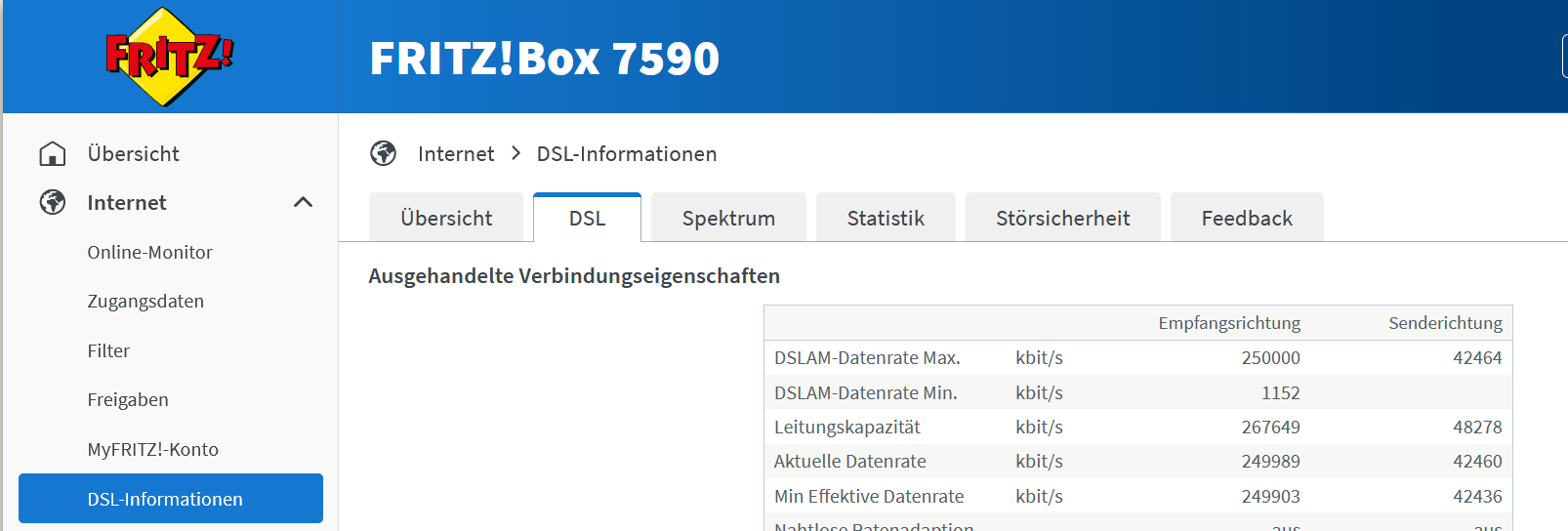Click the DSLAM-Datenrate Min. row label
Screen dimensions: 1568x531
(865, 392)
